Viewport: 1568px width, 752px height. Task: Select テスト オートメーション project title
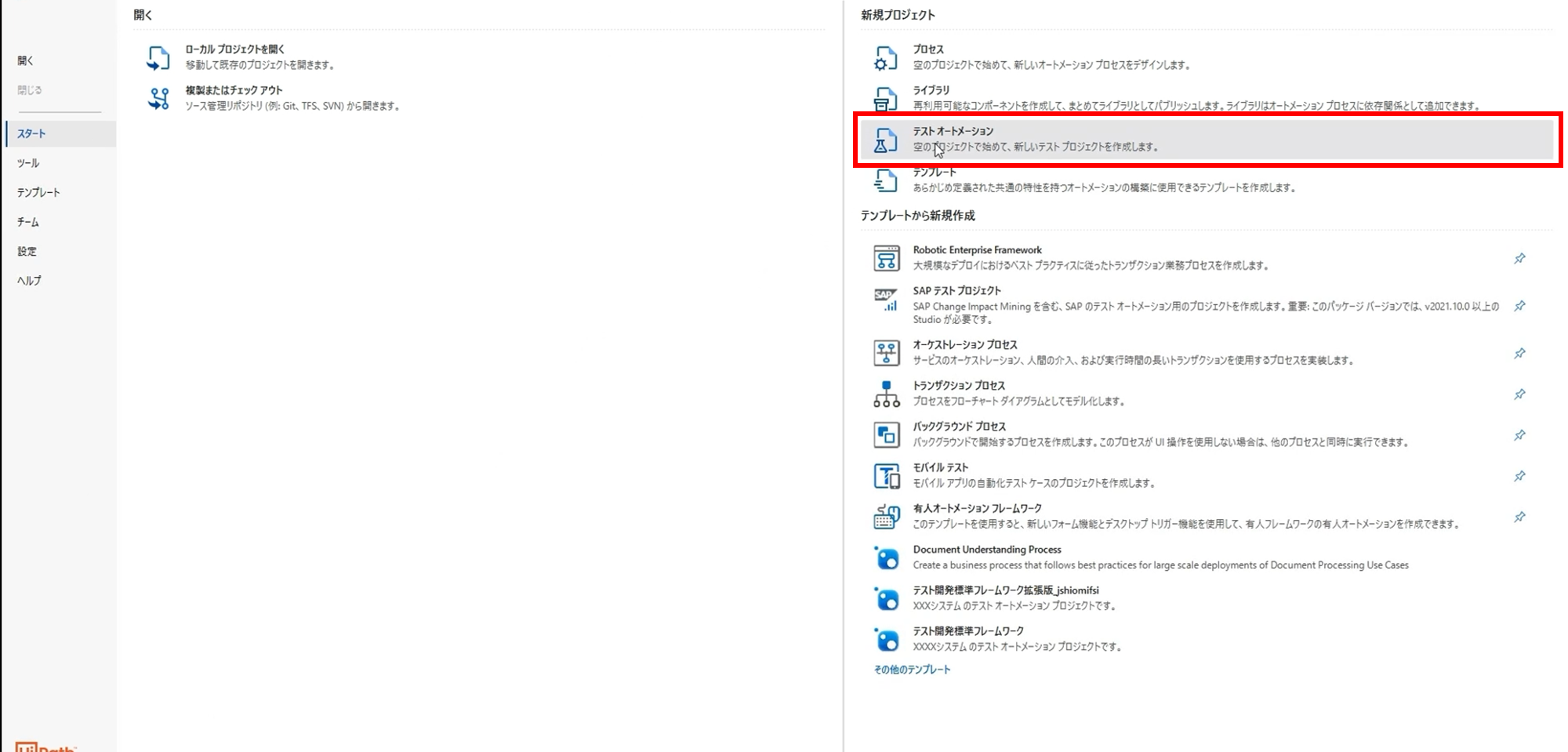pos(953,131)
